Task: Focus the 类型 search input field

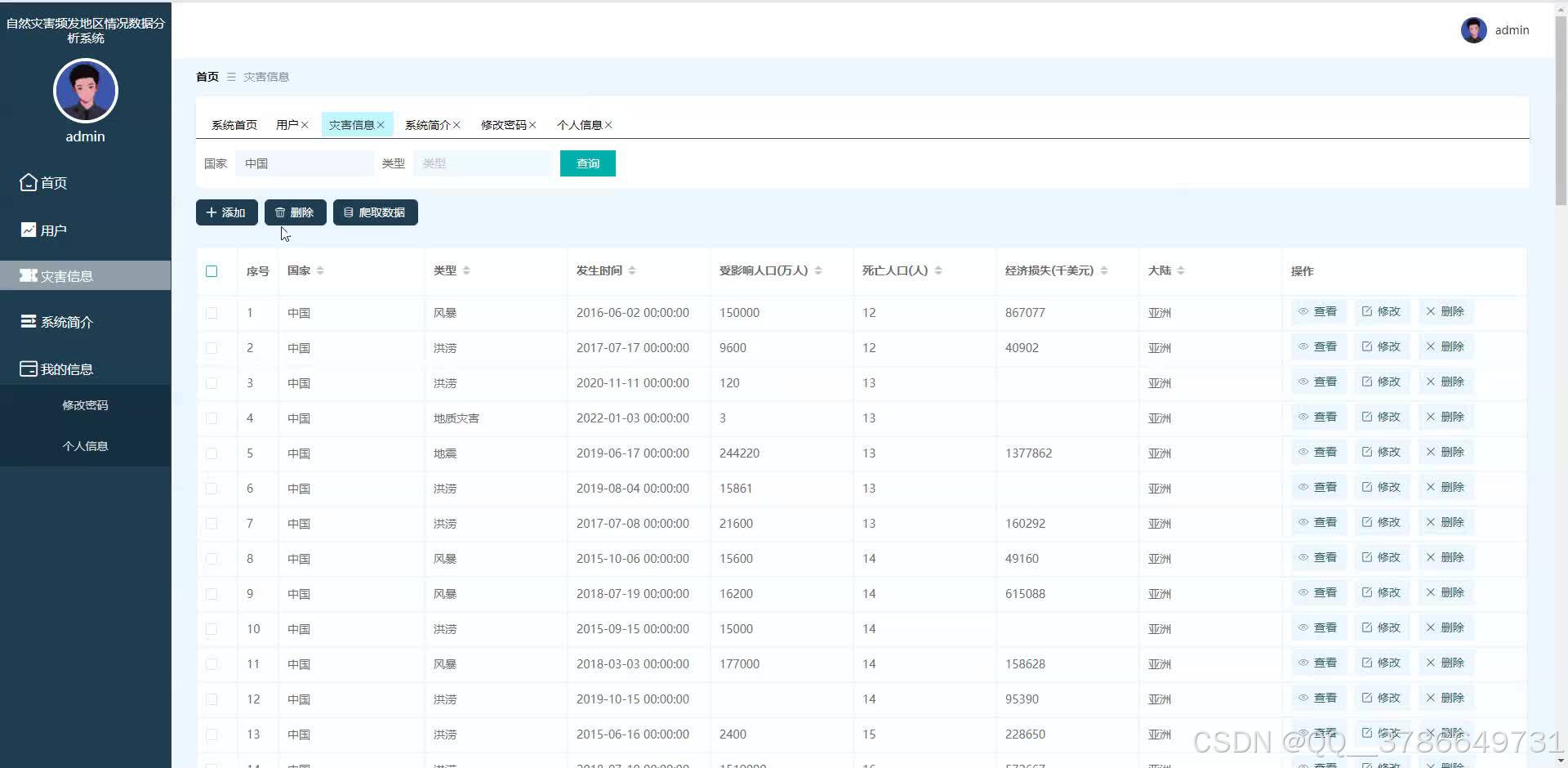Action: tap(483, 163)
